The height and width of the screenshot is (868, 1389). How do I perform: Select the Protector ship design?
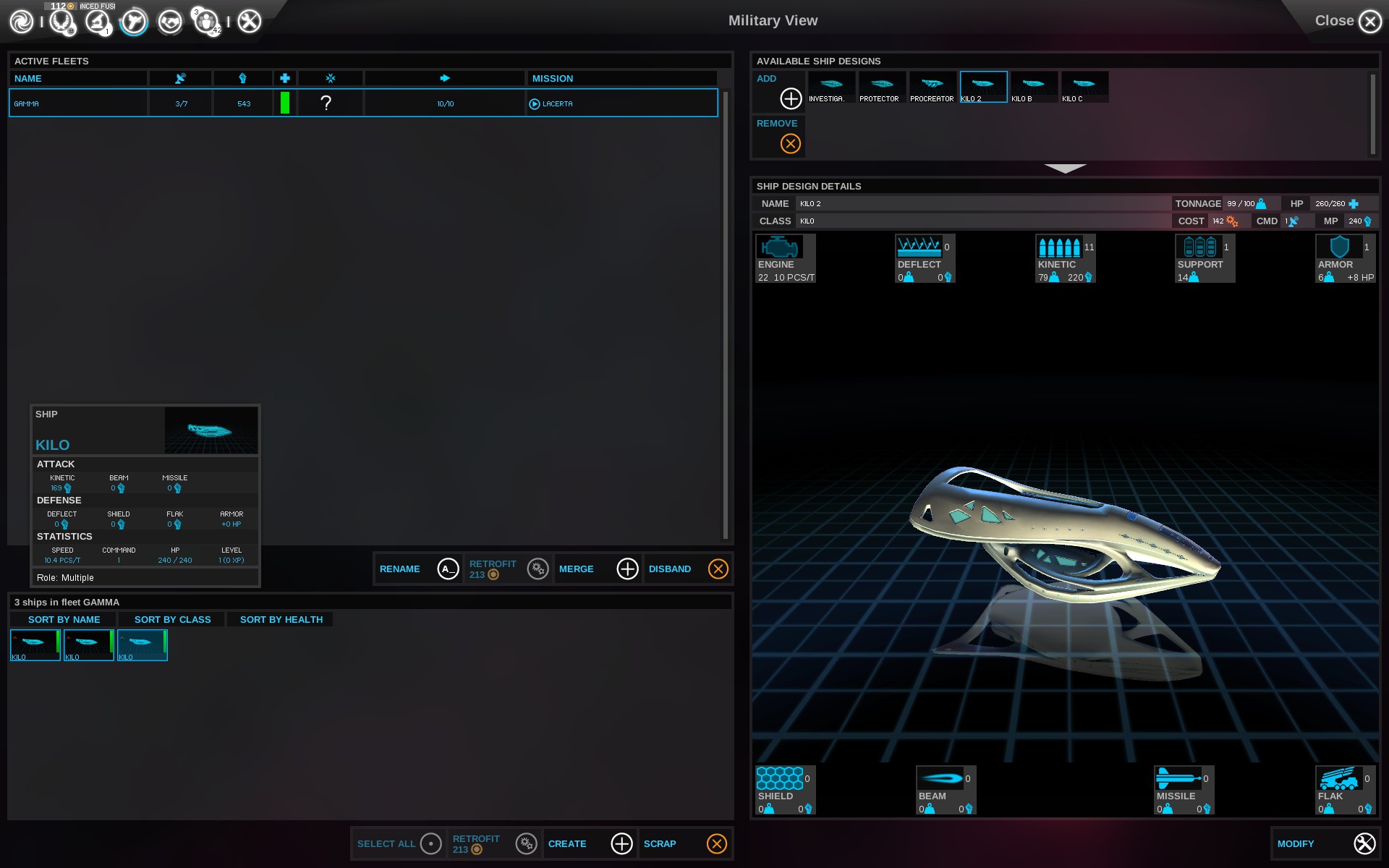(882, 87)
